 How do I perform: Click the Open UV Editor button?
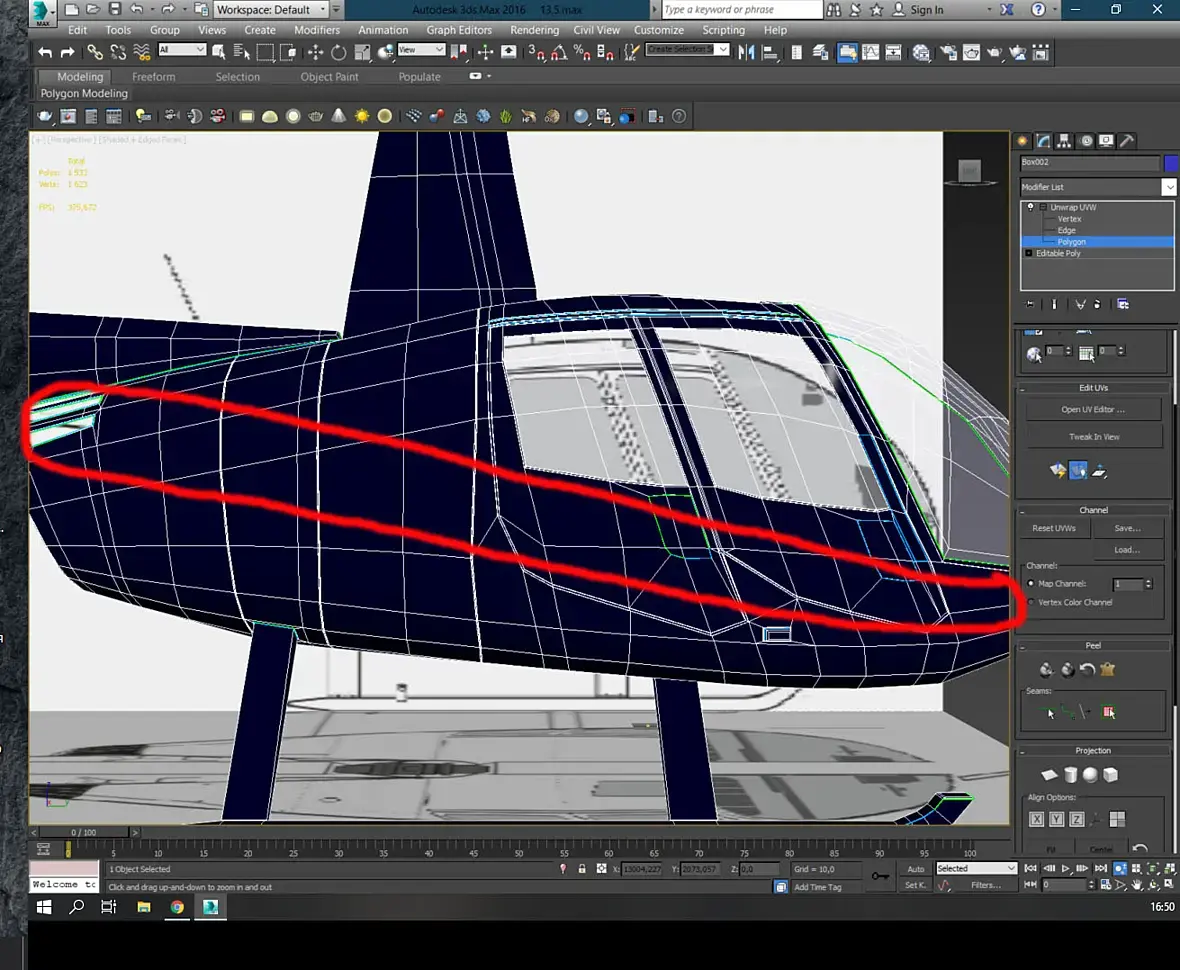pyautogui.click(x=1093, y=409)
